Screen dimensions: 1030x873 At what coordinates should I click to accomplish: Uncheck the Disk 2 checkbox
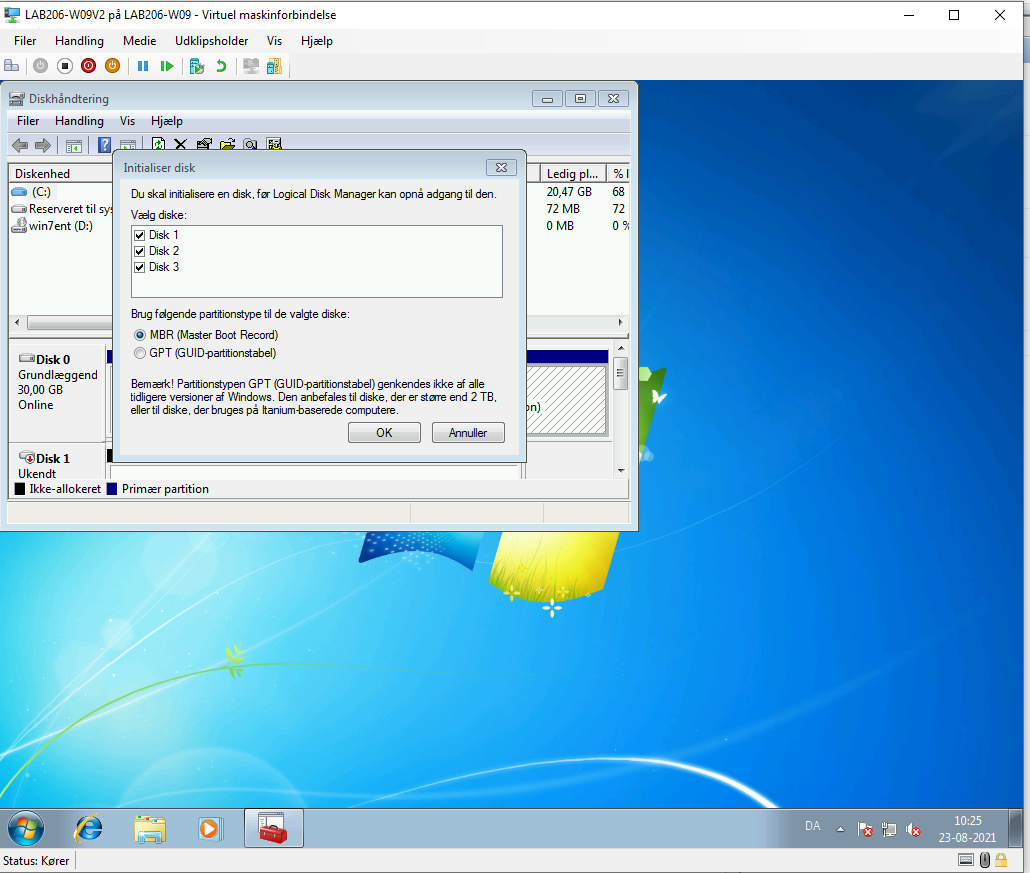point(139,251)
